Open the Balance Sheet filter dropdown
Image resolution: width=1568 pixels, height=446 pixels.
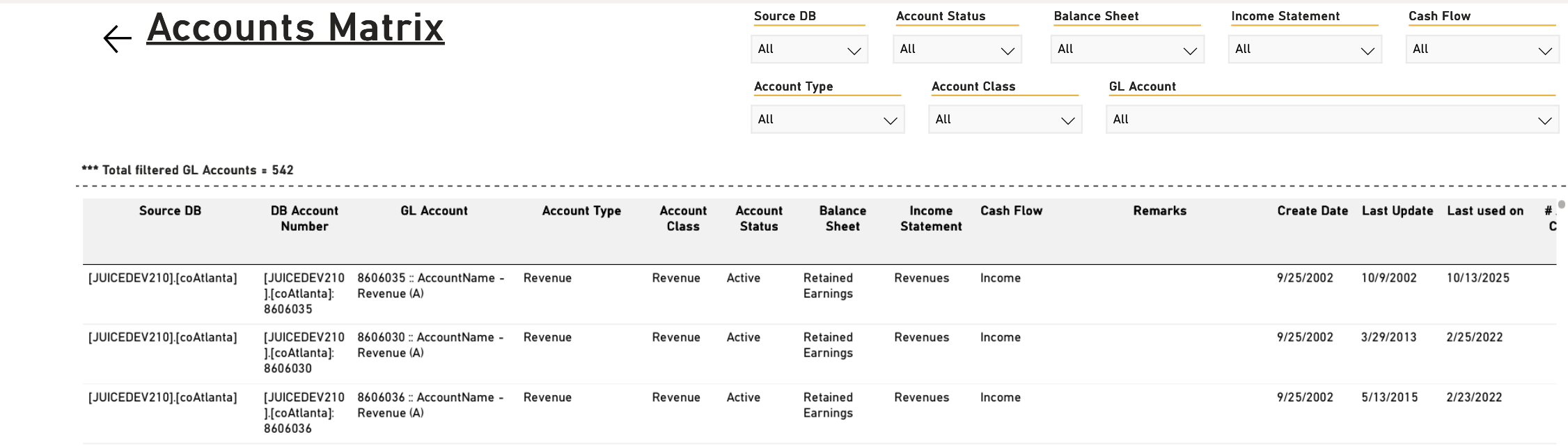click(x=1127, y=49)
